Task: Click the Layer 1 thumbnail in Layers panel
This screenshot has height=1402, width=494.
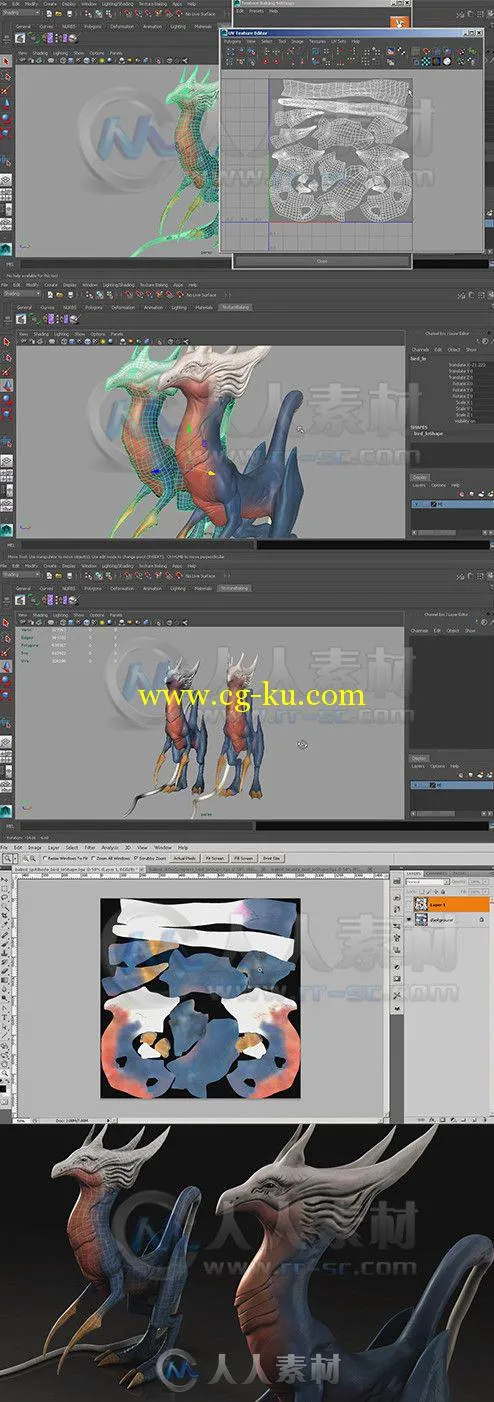Action: (x=421, y=904)
